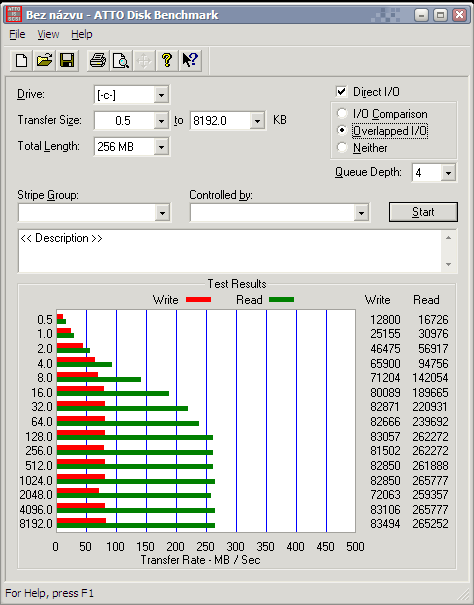Click the read value 142054
The image size is (474, 605).
(430, 378)
